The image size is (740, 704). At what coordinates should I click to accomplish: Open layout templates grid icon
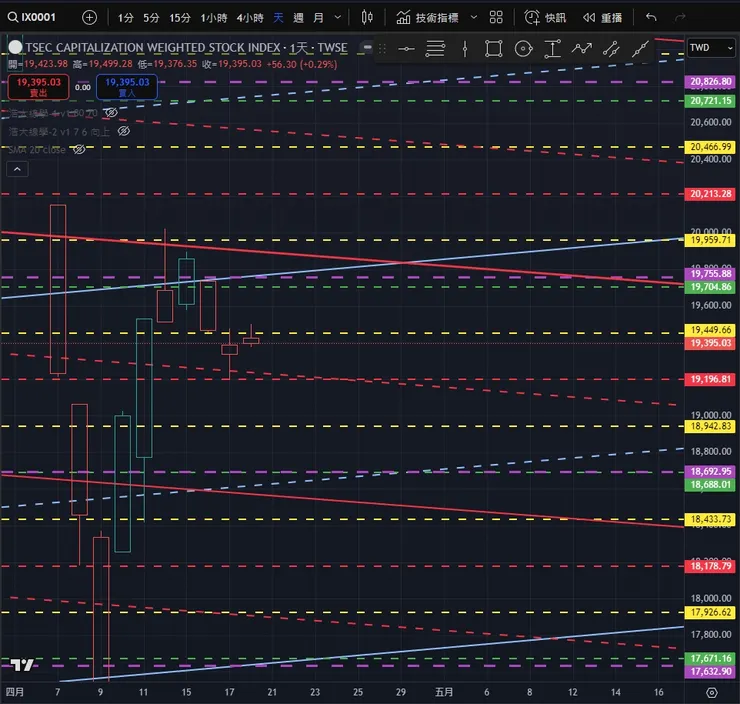pos(496,17)
